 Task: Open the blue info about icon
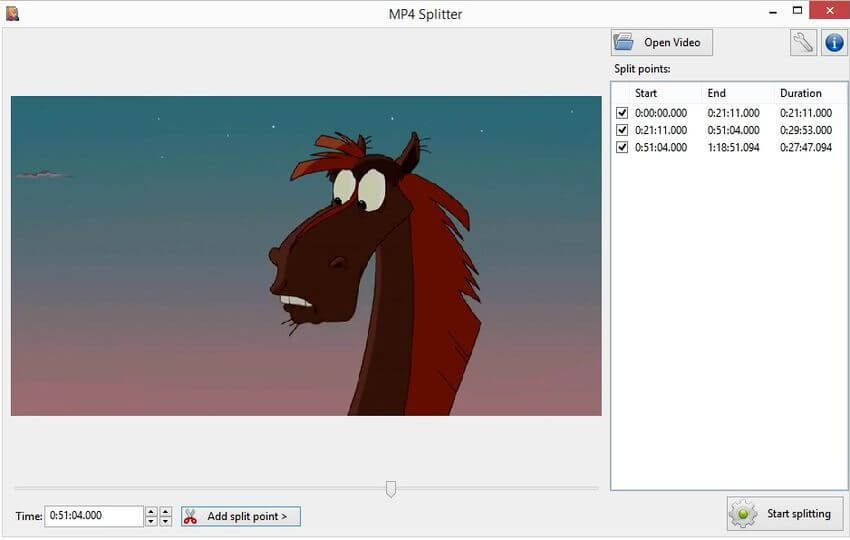834,42
